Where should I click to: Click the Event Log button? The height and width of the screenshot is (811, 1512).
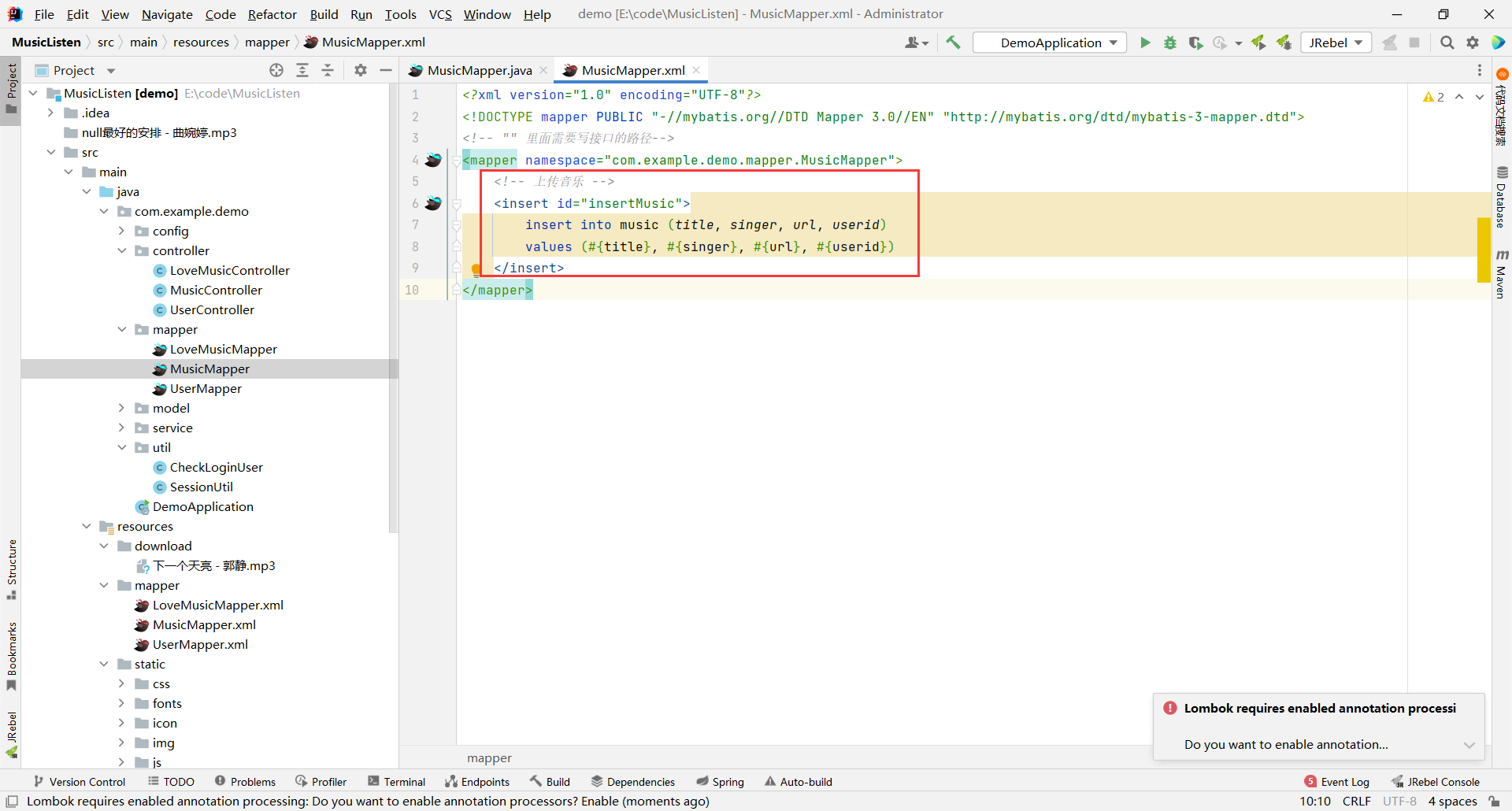[x=1337, y=781]
